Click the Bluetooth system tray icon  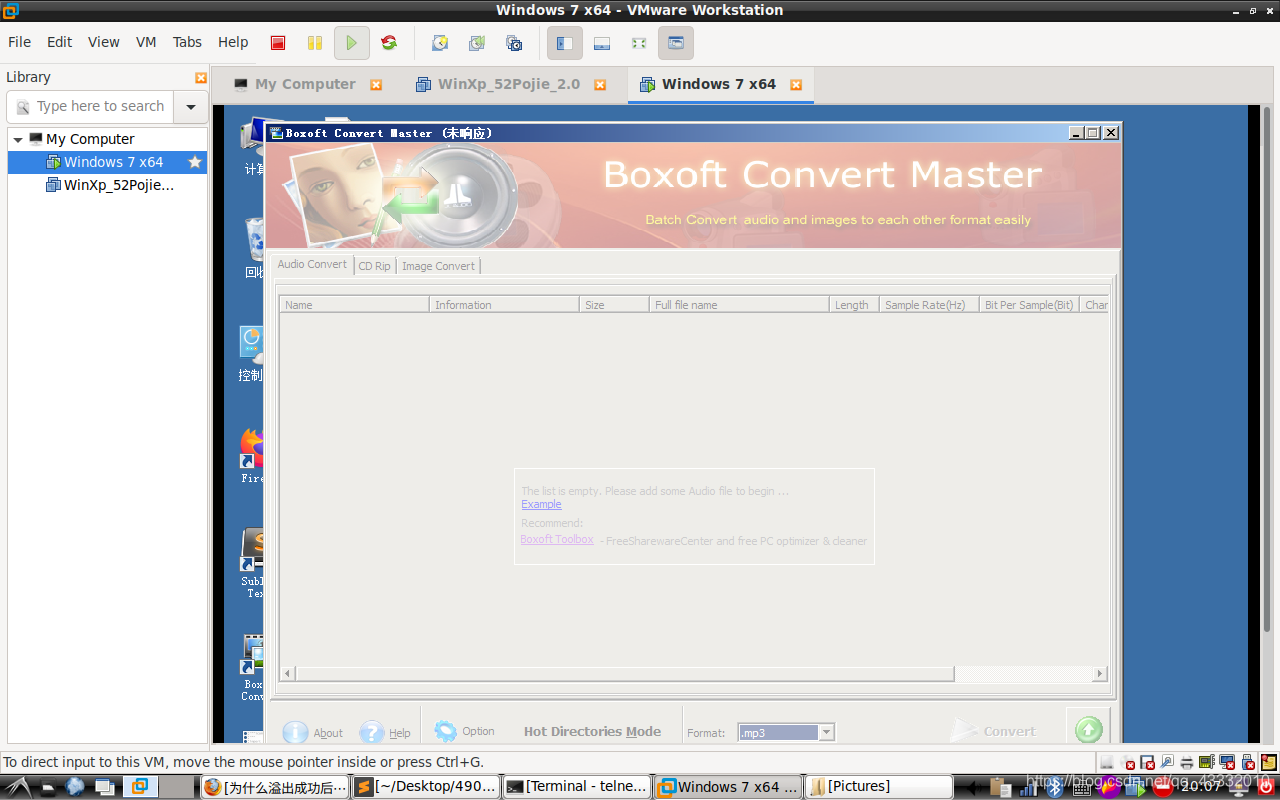1053,787
